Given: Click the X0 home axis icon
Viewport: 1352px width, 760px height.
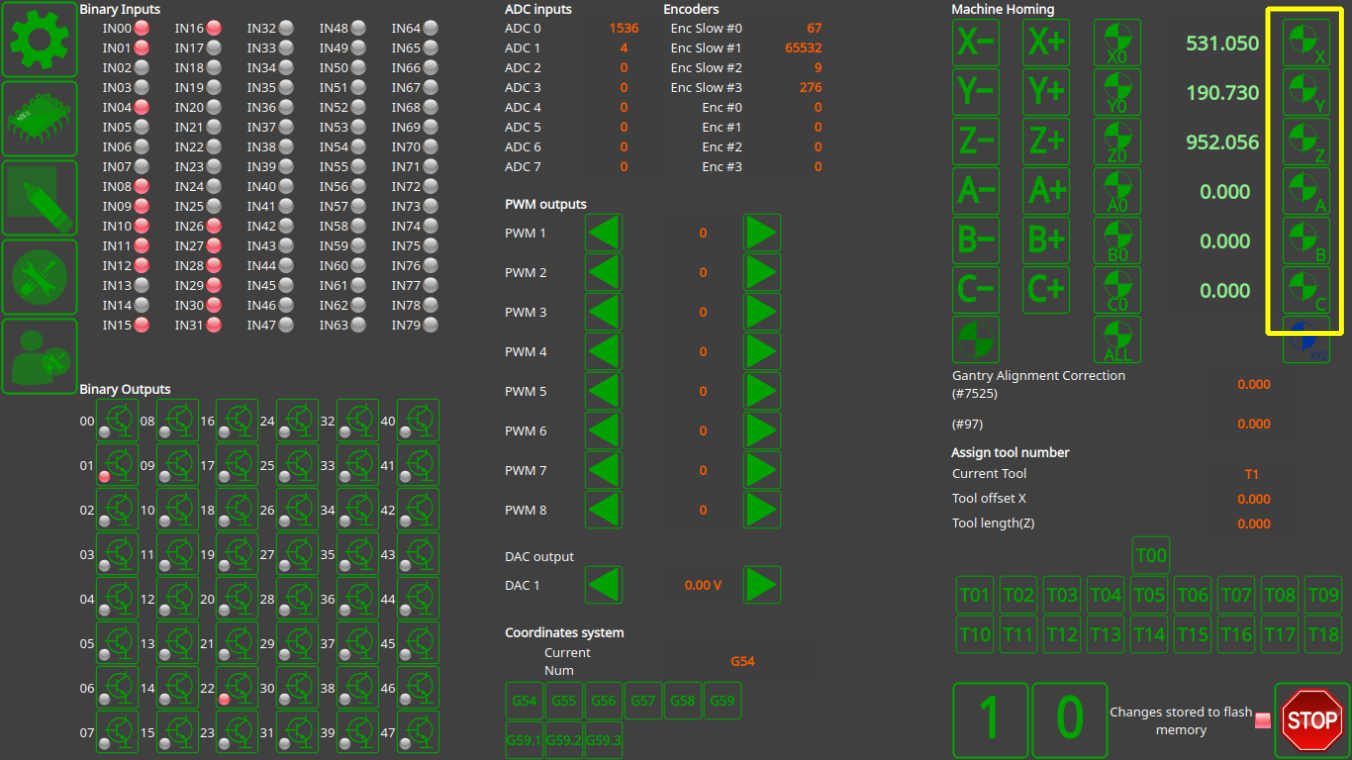Looking at the screenshot, I should coord(1117,44).
